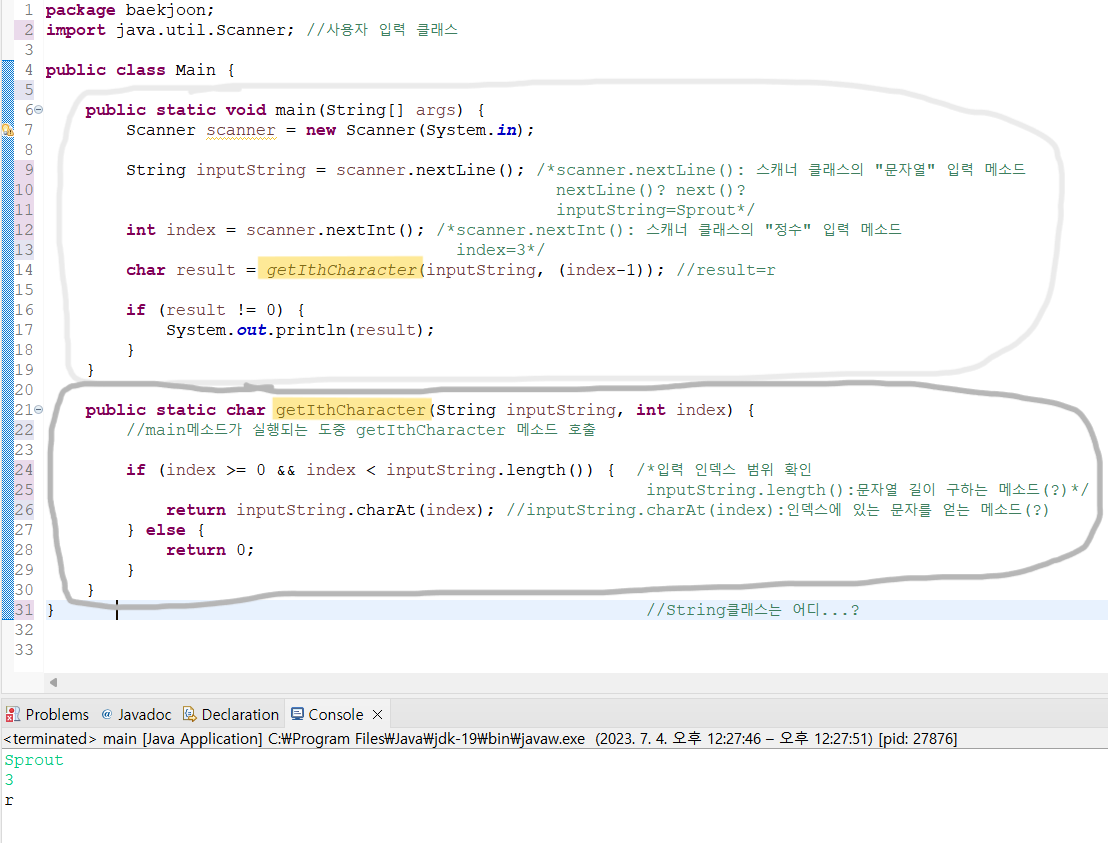This screenshot has width=1108, height=843.
Task: Close the Console view
Action: pyautogui.click(x=377, y=714)
